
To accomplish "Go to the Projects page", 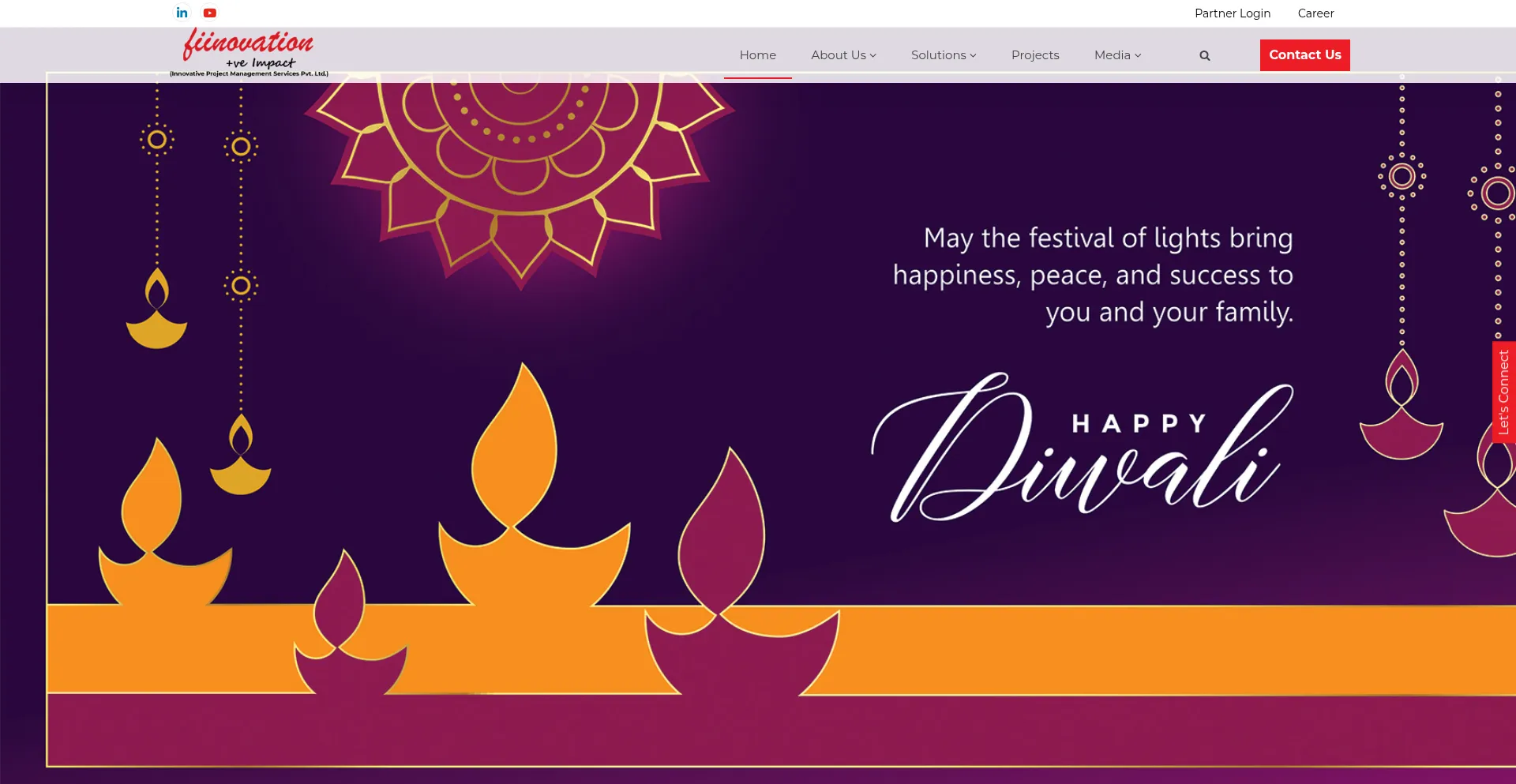I will 1035,55.
